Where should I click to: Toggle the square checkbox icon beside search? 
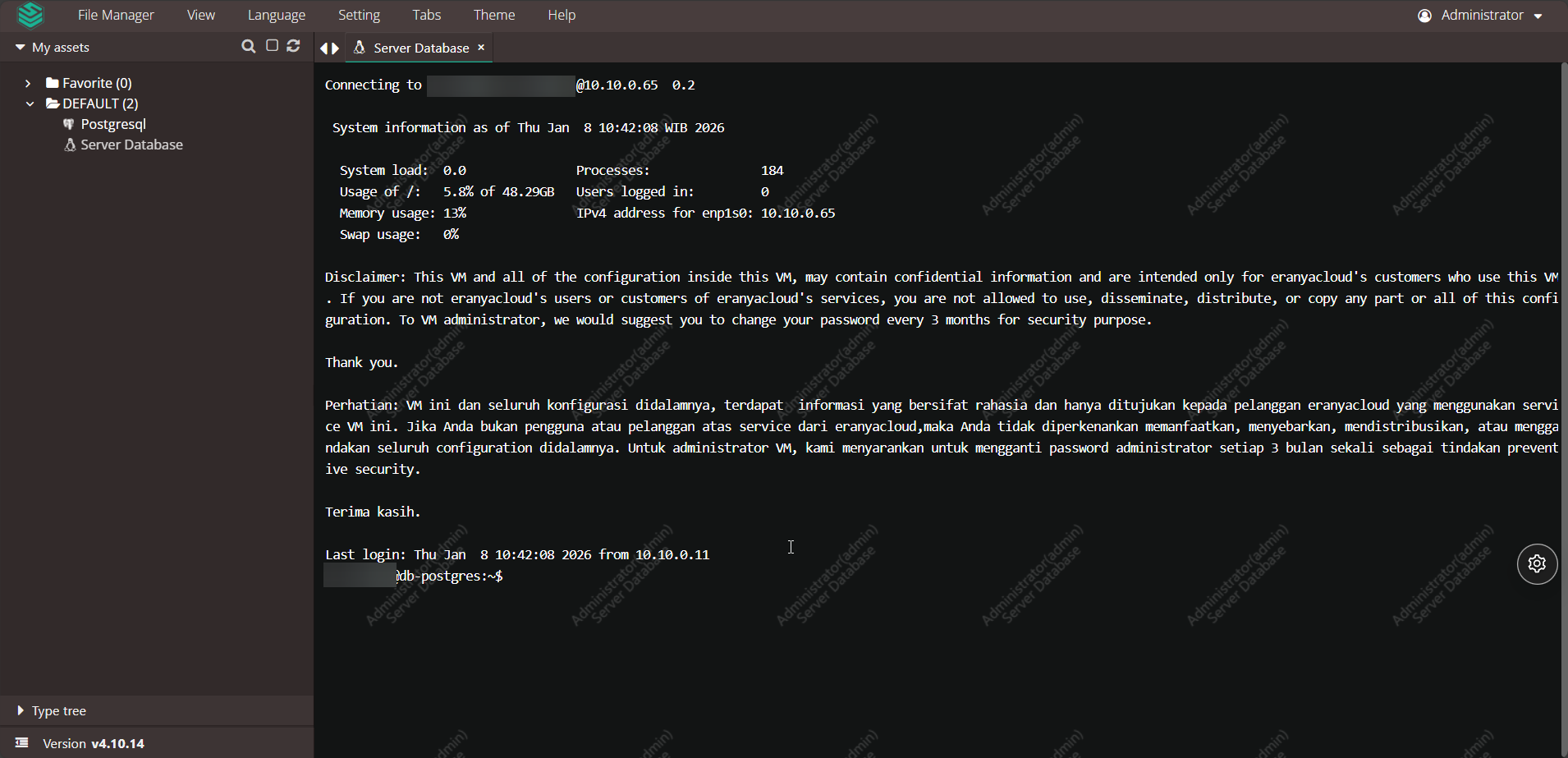tap(272, 47)
